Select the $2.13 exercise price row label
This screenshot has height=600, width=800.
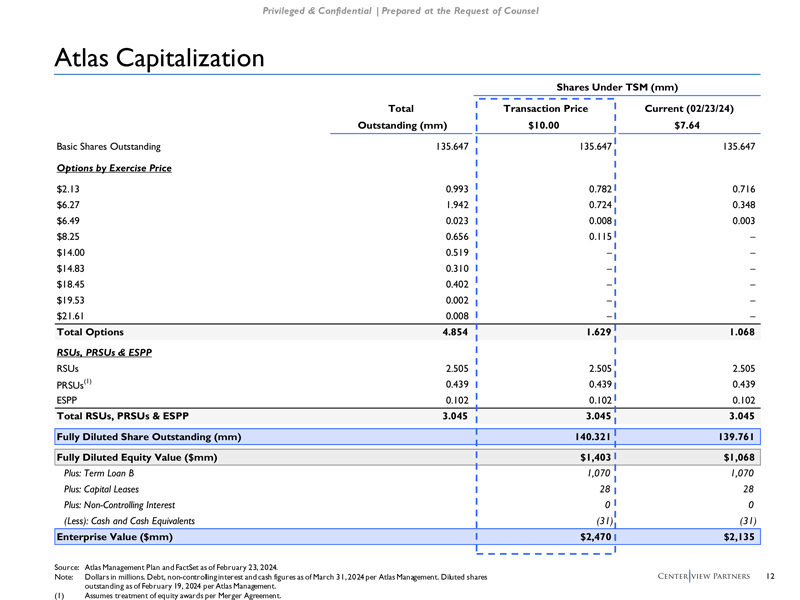(x=70, y=188)
